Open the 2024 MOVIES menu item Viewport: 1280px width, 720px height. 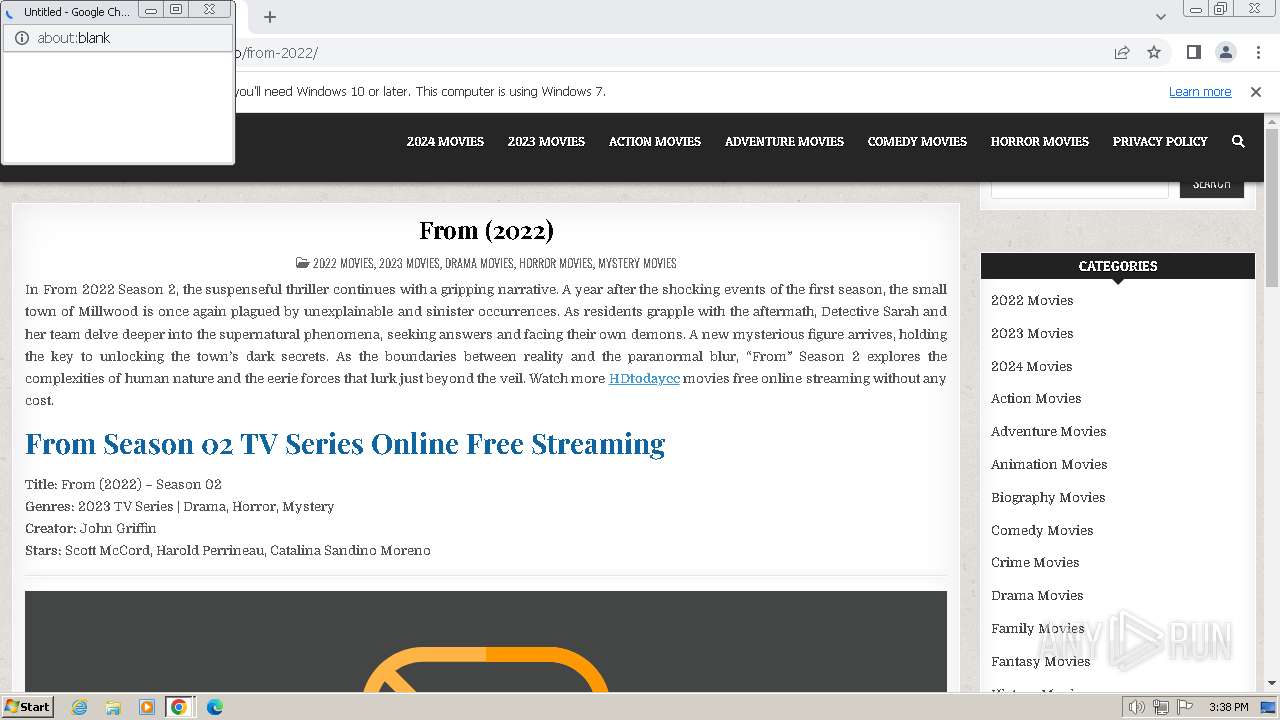(x=445, y=142)
